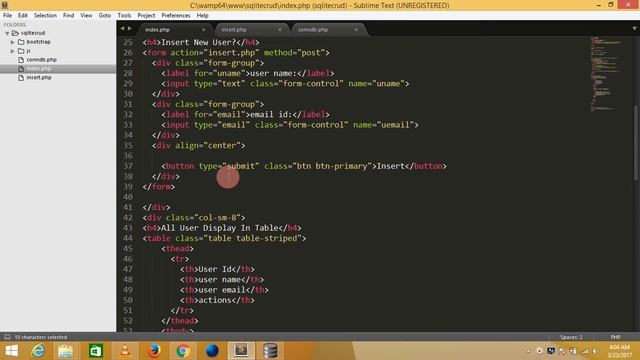Screen dimensions: 640x360
Task: Open the Preferences menu
Action: click(176, 15)
